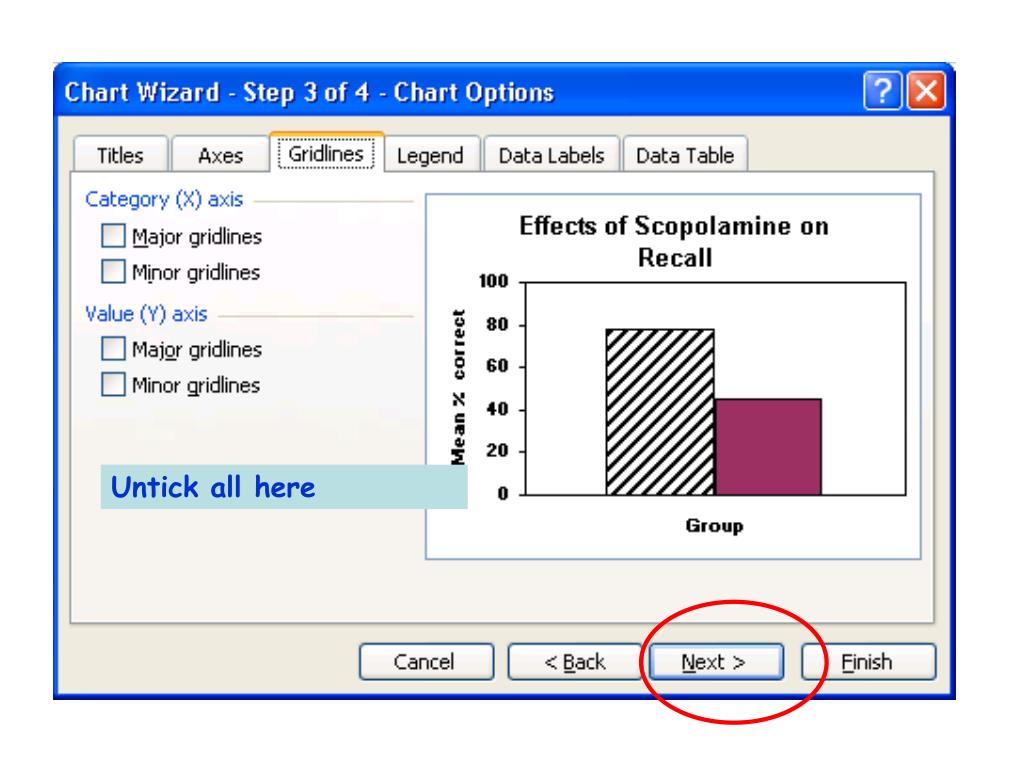Click the 'Mean % correct' axis label
This screenshot has height=768, width=1024.
pos(458,387)
